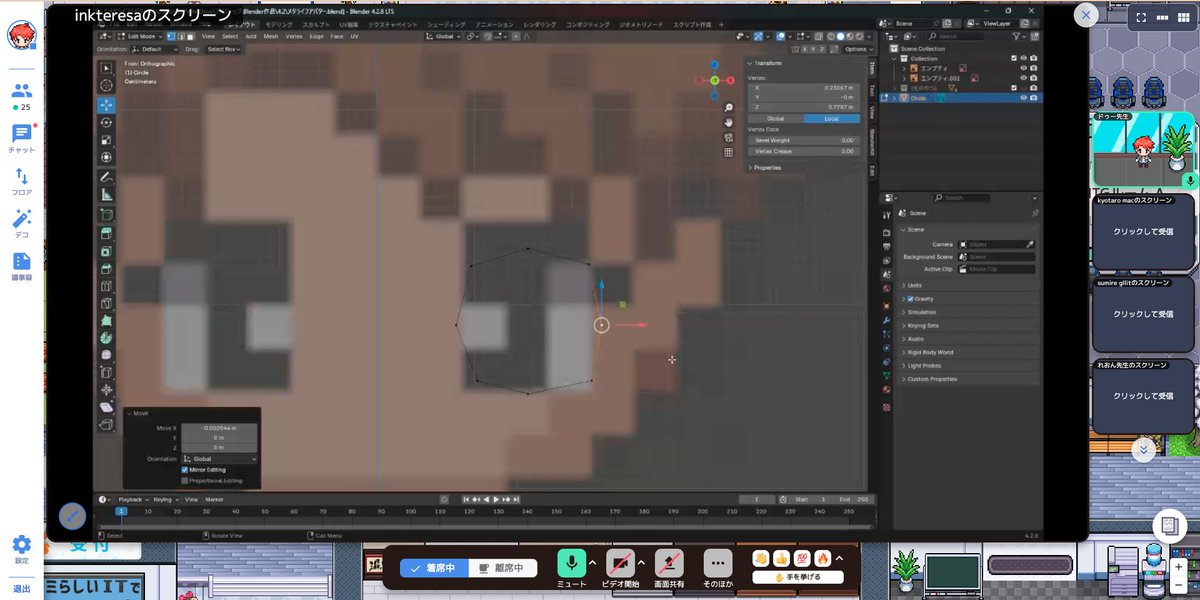1200x600 pixels.
Task: Select the Select Box tool icon
Action: 106,67
